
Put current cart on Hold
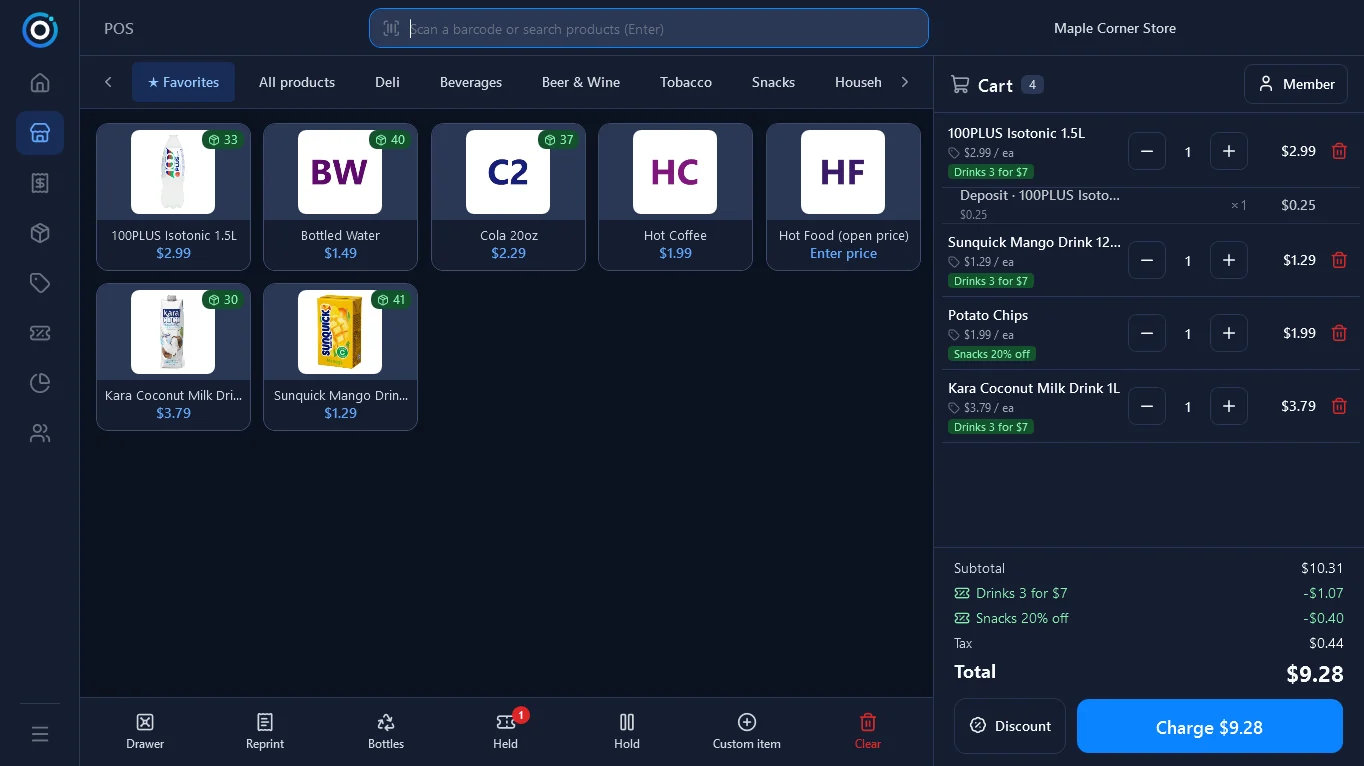[x=627, y=731]
